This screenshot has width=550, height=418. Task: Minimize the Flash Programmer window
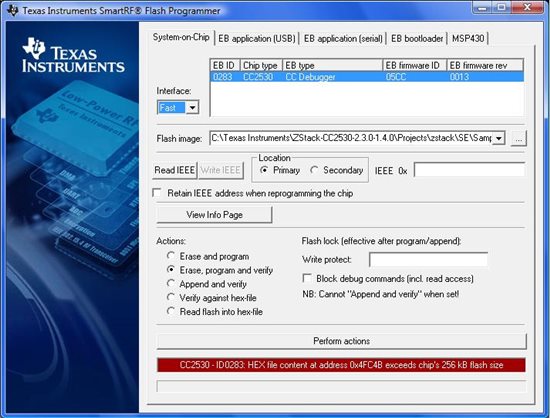482,8
